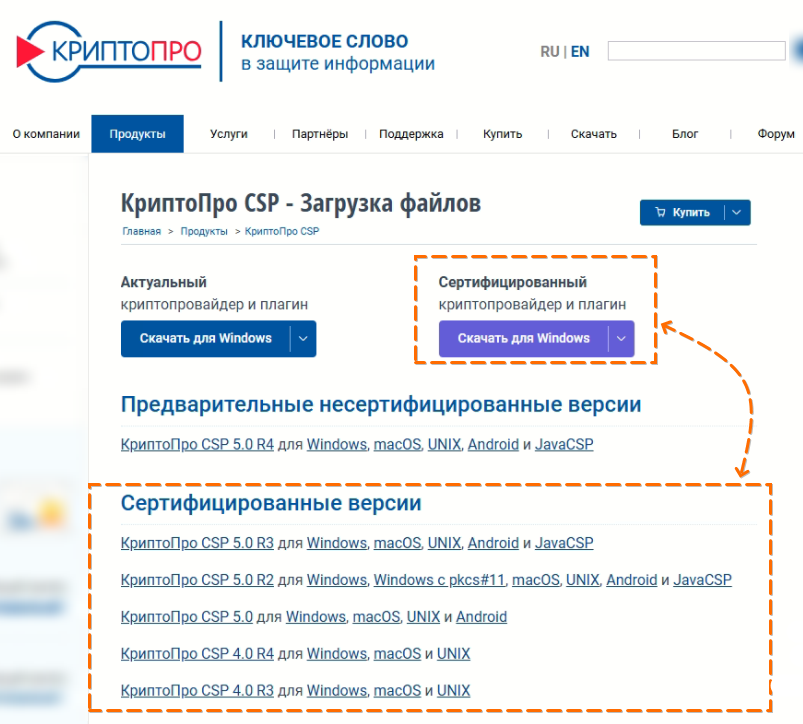Go to Главная in the breadcrumbs

pyautogui.click(x=141, y=231)
